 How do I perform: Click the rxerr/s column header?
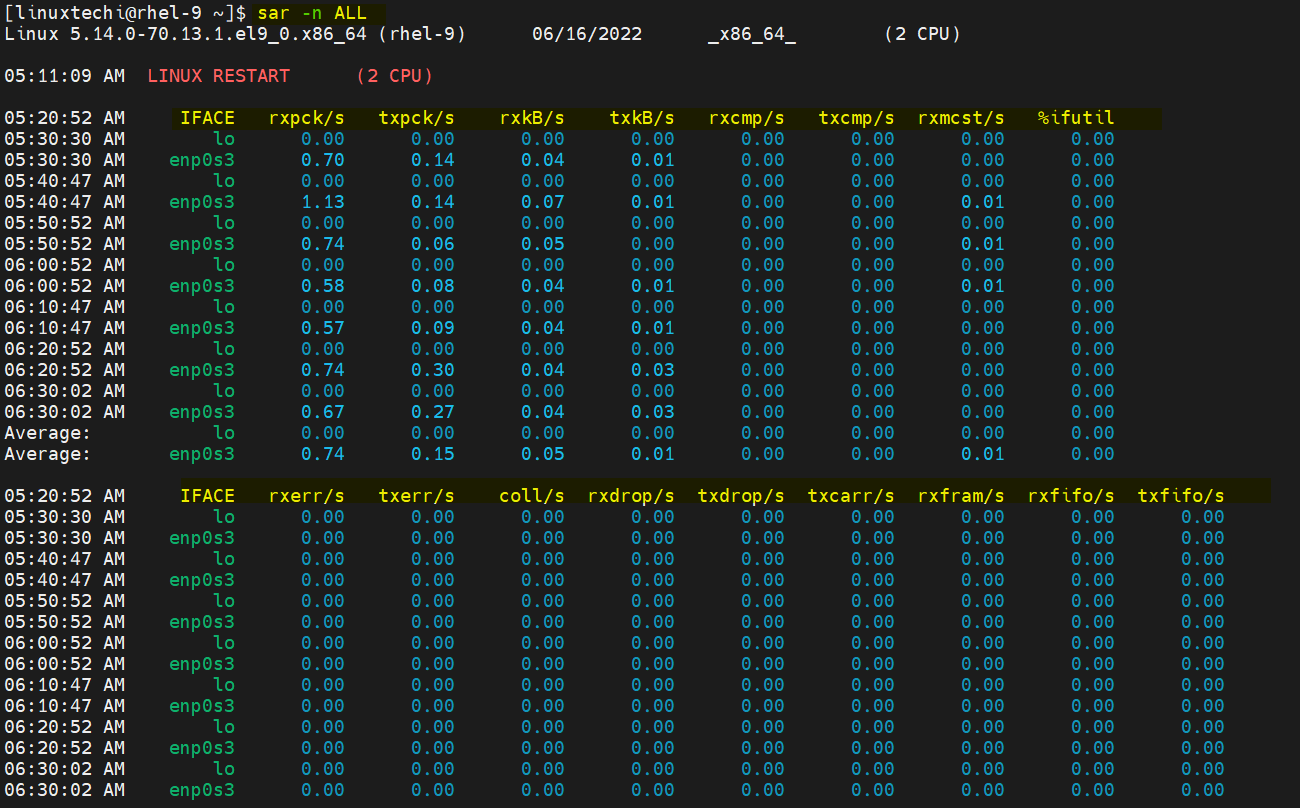(306, 495)
